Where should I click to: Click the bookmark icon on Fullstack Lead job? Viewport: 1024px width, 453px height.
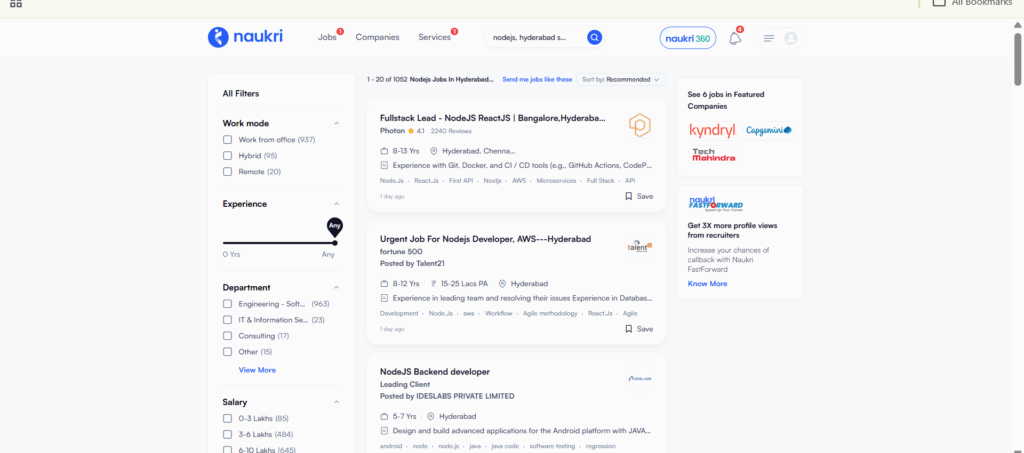tap(628, 196)
